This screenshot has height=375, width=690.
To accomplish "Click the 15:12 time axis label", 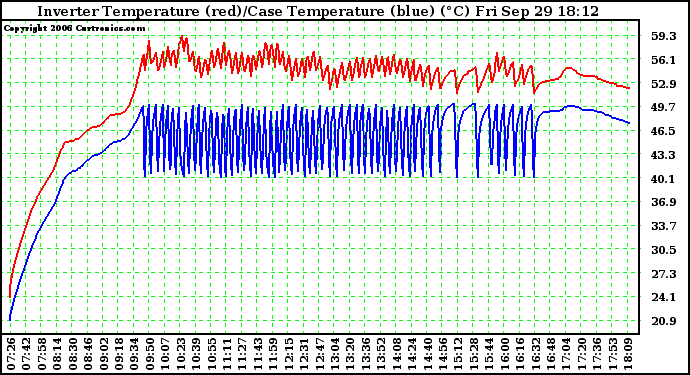I will [459, 354].
